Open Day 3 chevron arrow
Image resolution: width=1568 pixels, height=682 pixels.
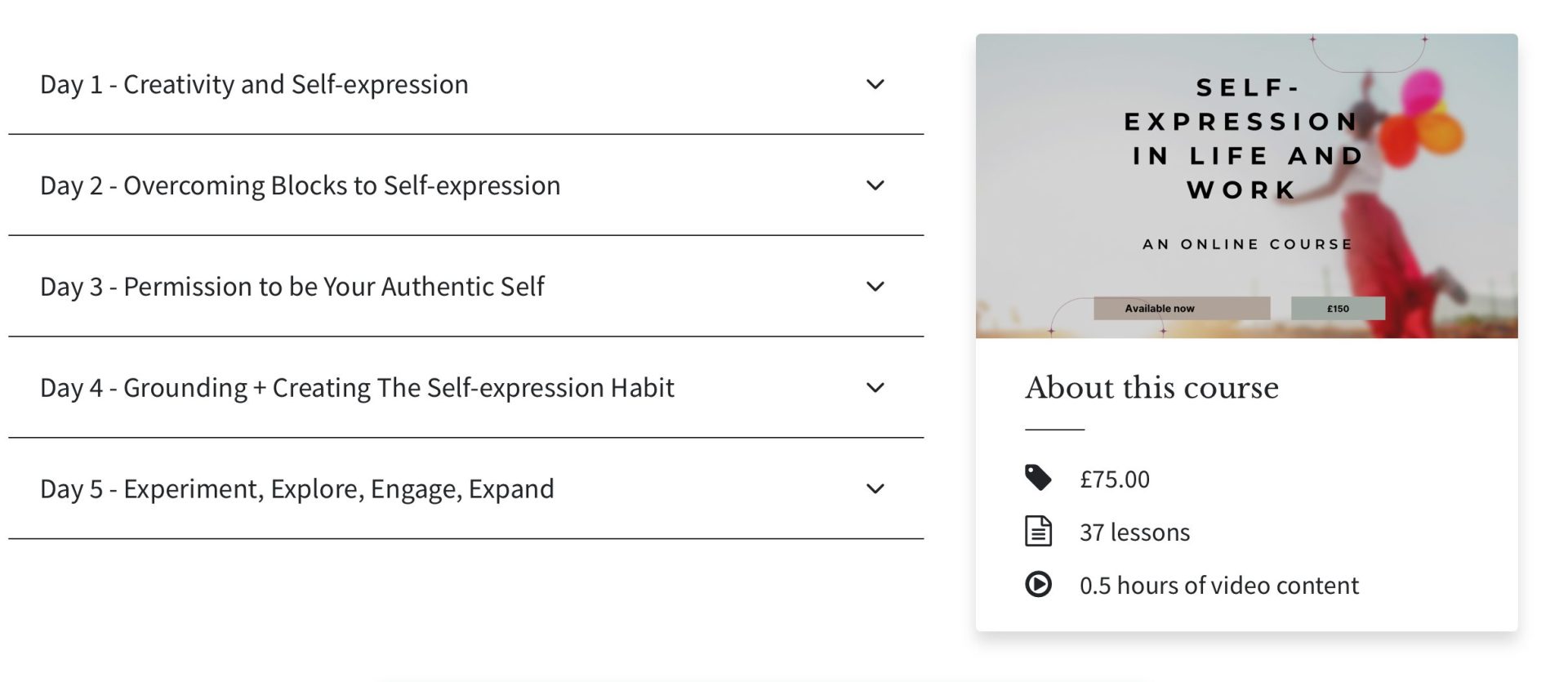(875, 287)
